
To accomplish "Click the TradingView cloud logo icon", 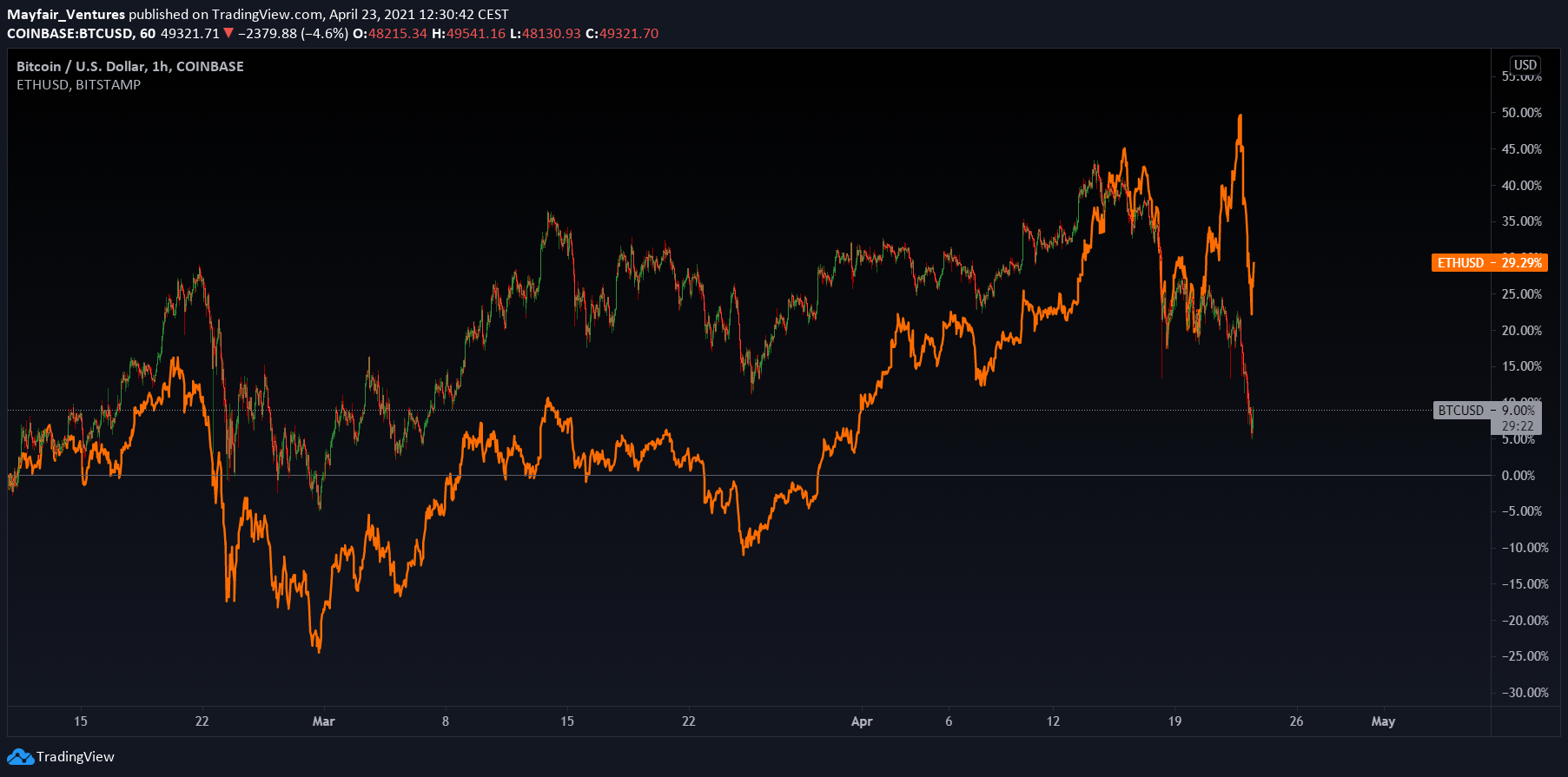I will pyautogui.click(x=21, y=757).
